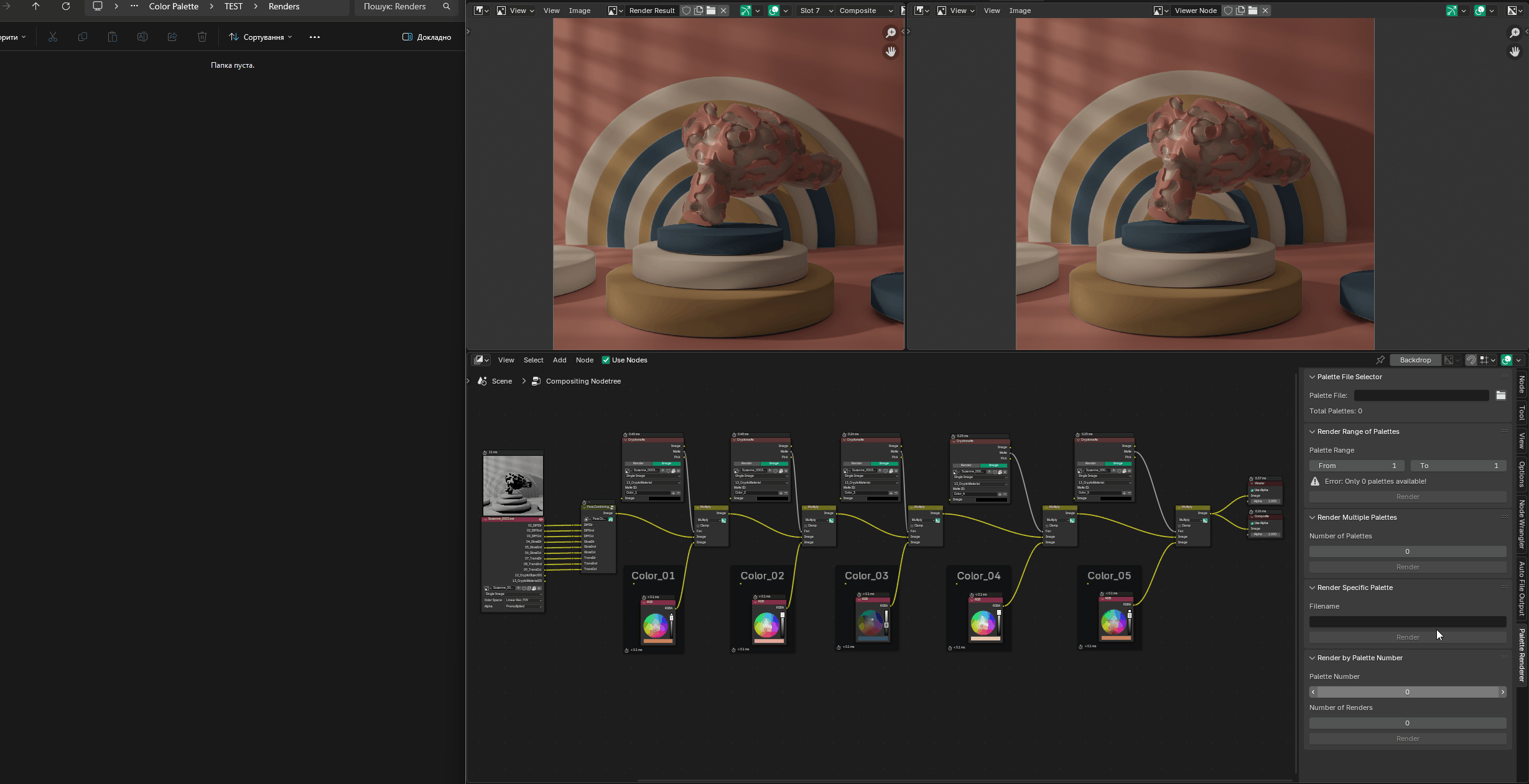
Task: Click search magnifier in Renders search box
Action: coord(447,6)
